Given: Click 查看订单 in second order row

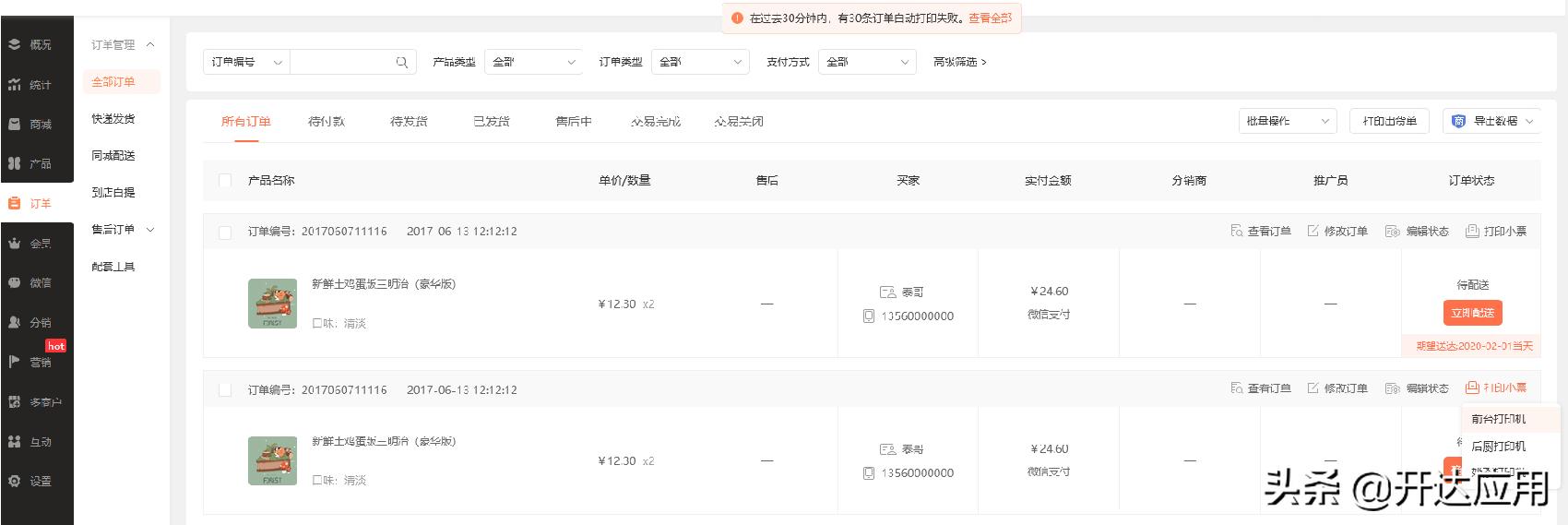Looking at the screenshot, I should pyautogui.click(x=1261, y=388).
